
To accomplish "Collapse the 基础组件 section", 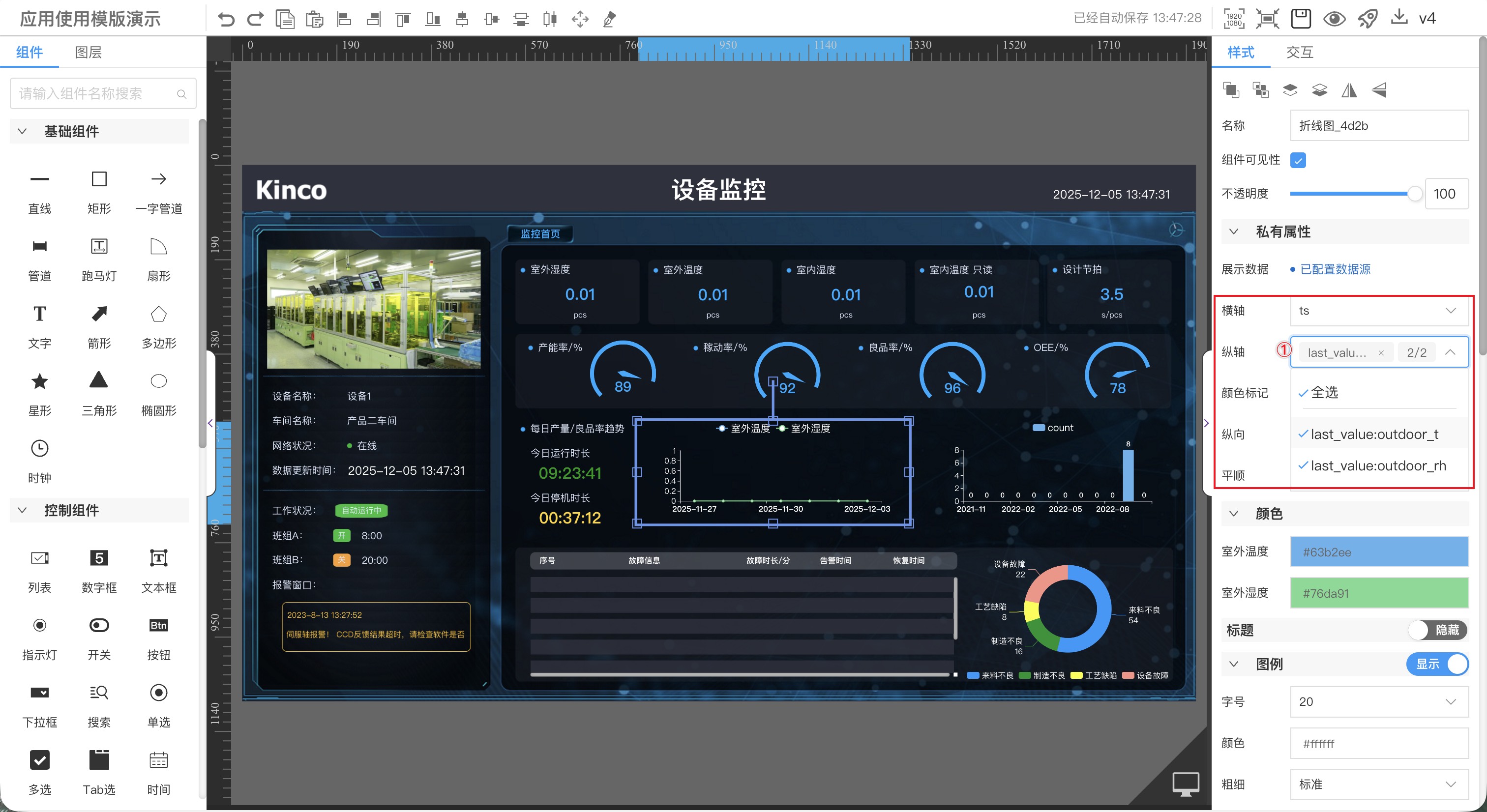I will tap(23, 131).
